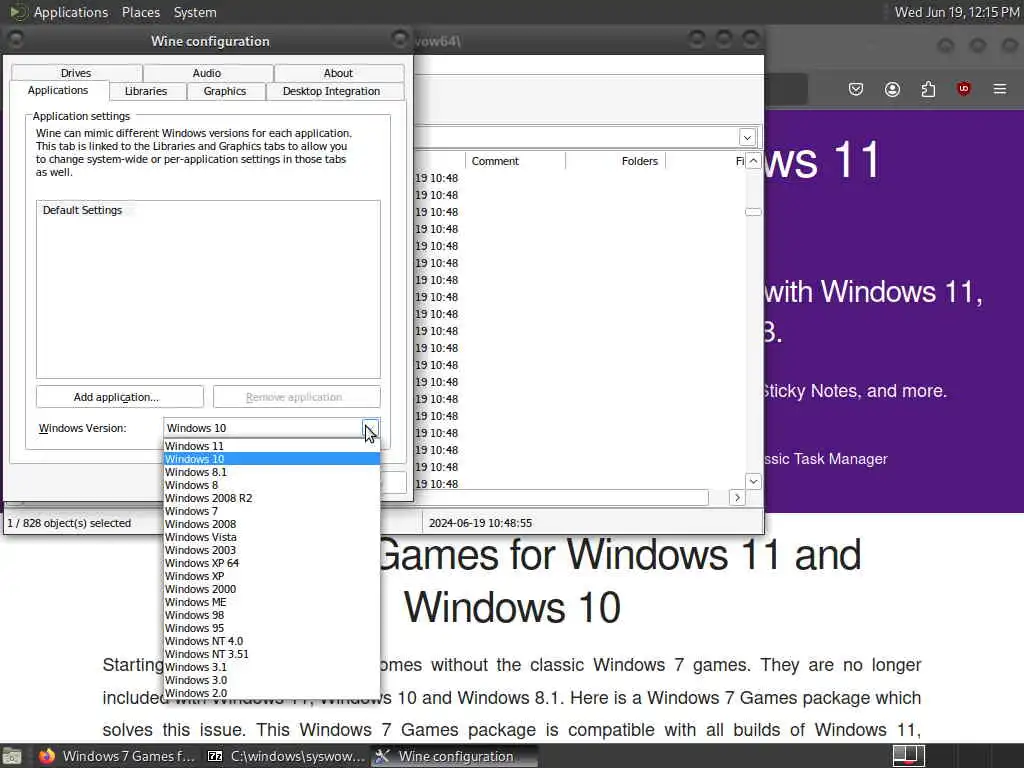Choose Windows 2003 option

click(x=271, y=550)
